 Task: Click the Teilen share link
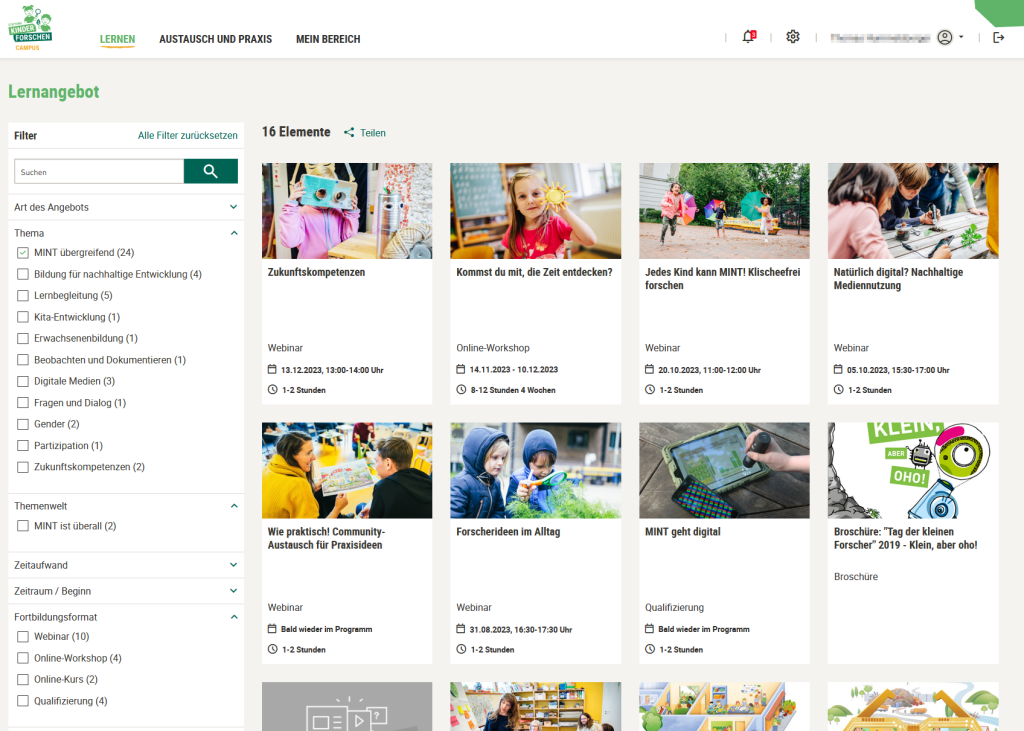373,133
